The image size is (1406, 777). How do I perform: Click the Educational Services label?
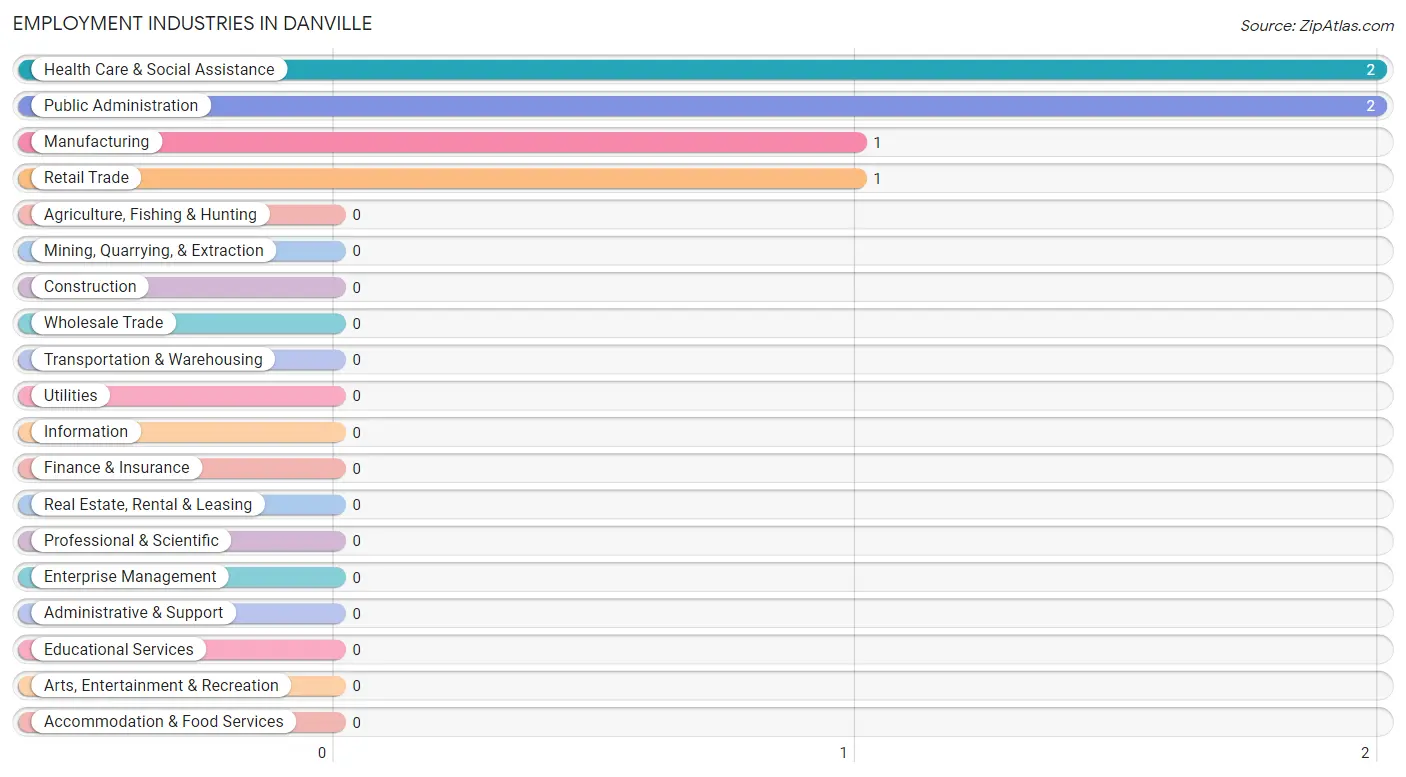119,649
